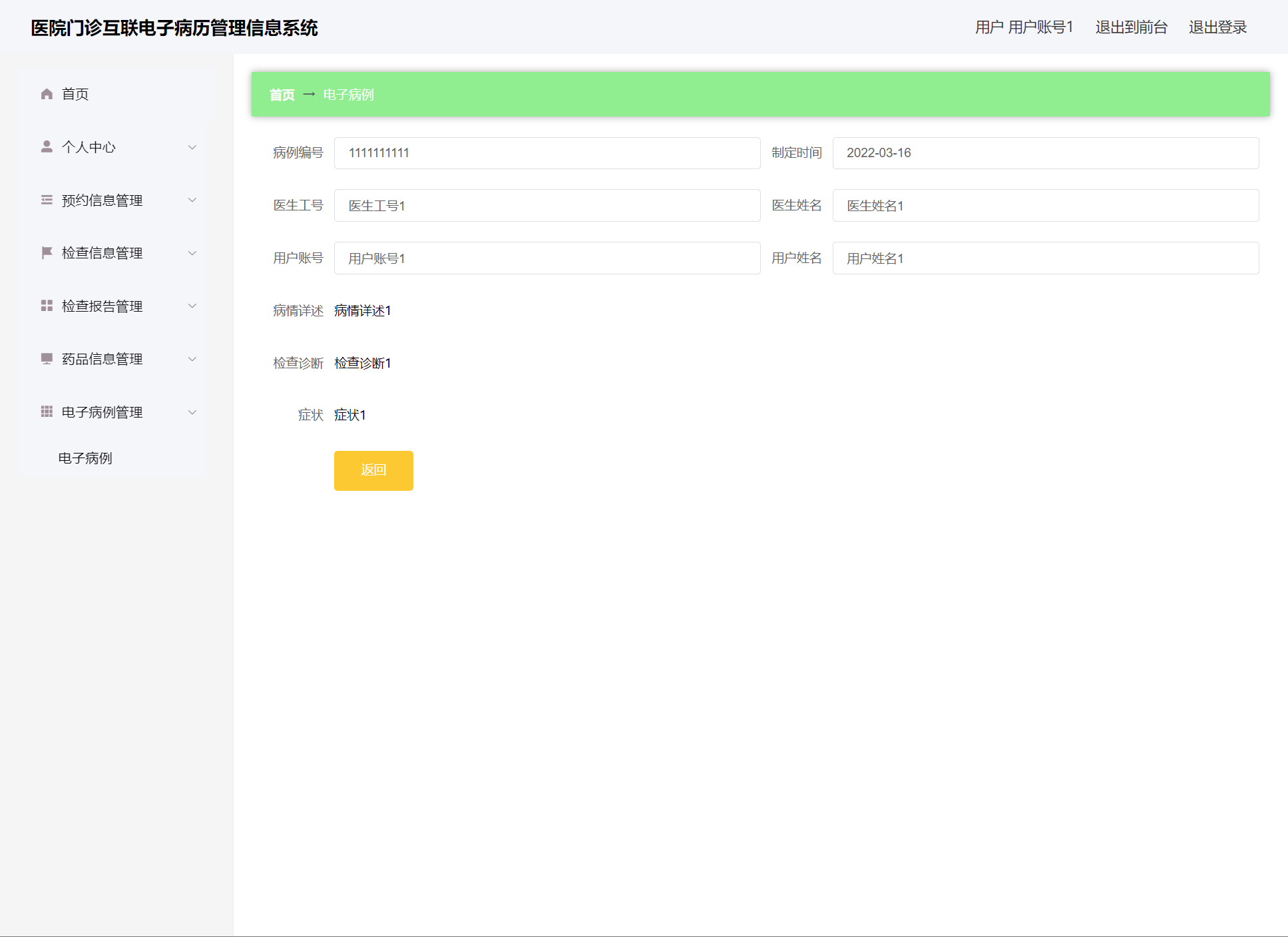The height and width of the screenshot is (937, 1288).
Task: Click the flag icon beside 检查信息管理
Action: click(47, 253)
